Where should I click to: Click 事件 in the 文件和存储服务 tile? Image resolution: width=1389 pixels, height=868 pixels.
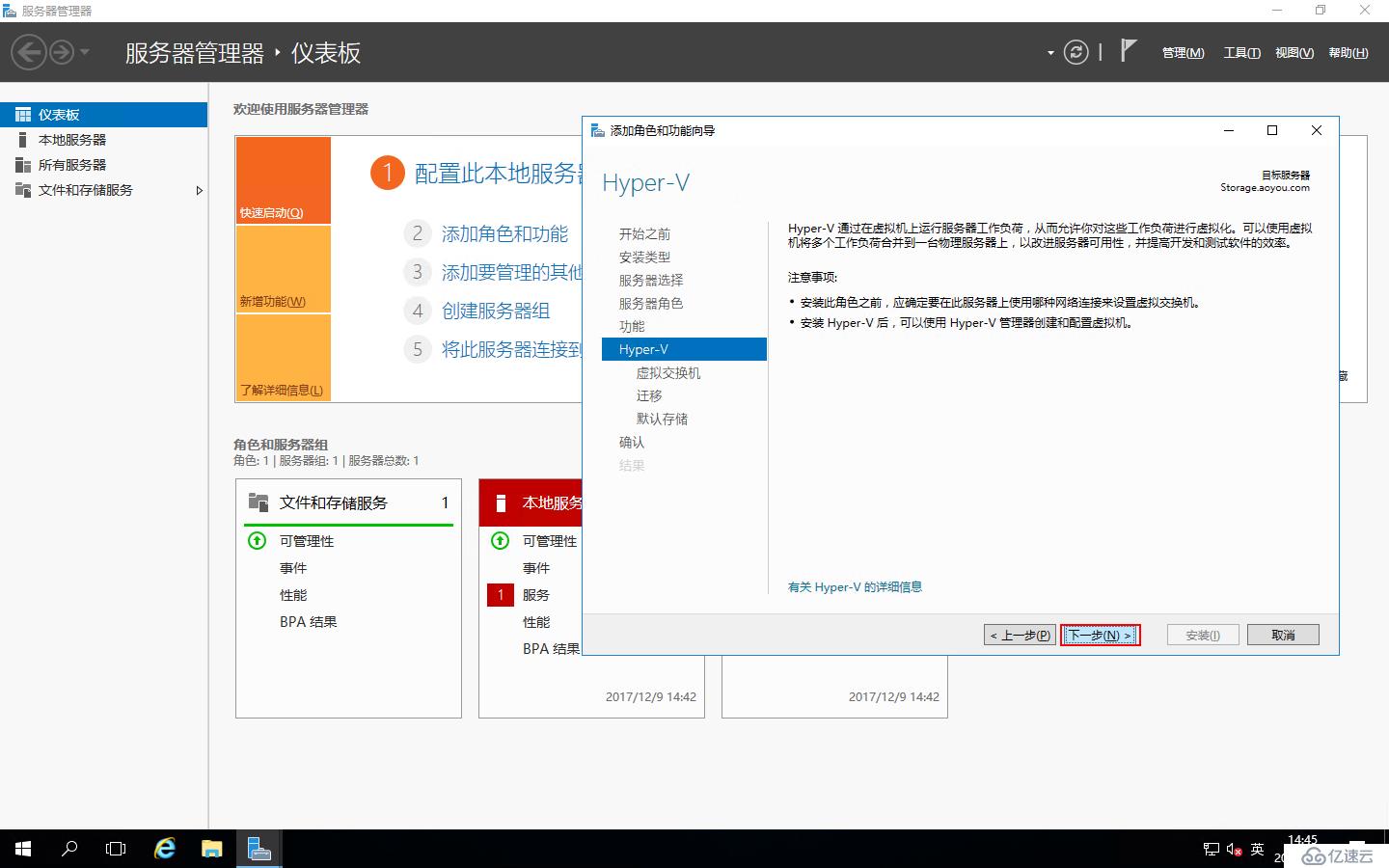pos(293,568)
